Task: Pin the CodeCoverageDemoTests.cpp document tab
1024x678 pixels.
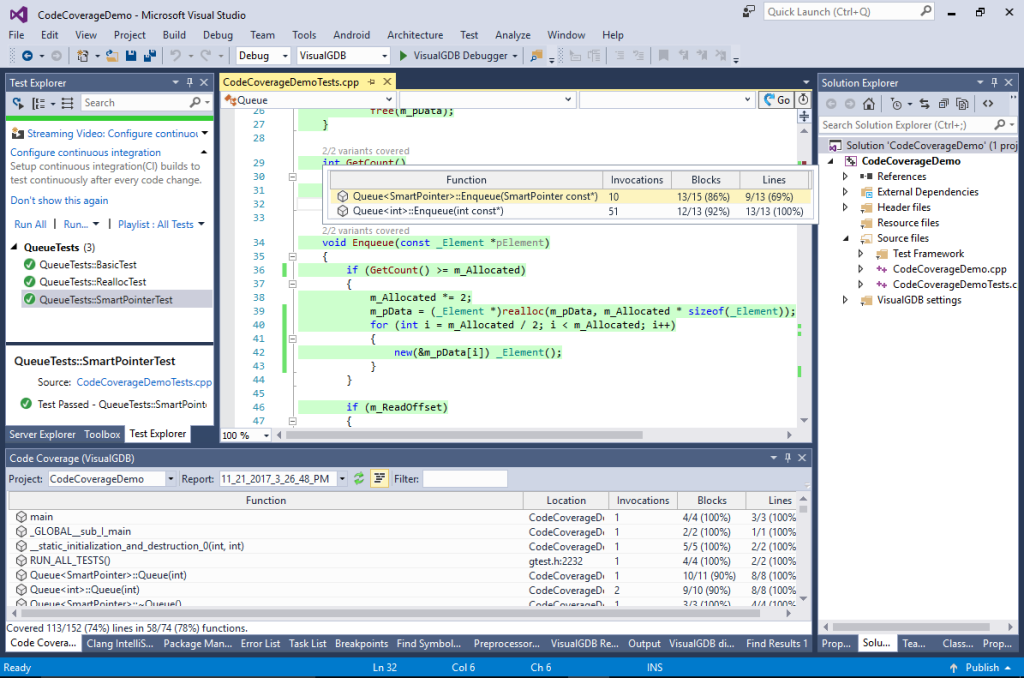Action: point(371,82)
